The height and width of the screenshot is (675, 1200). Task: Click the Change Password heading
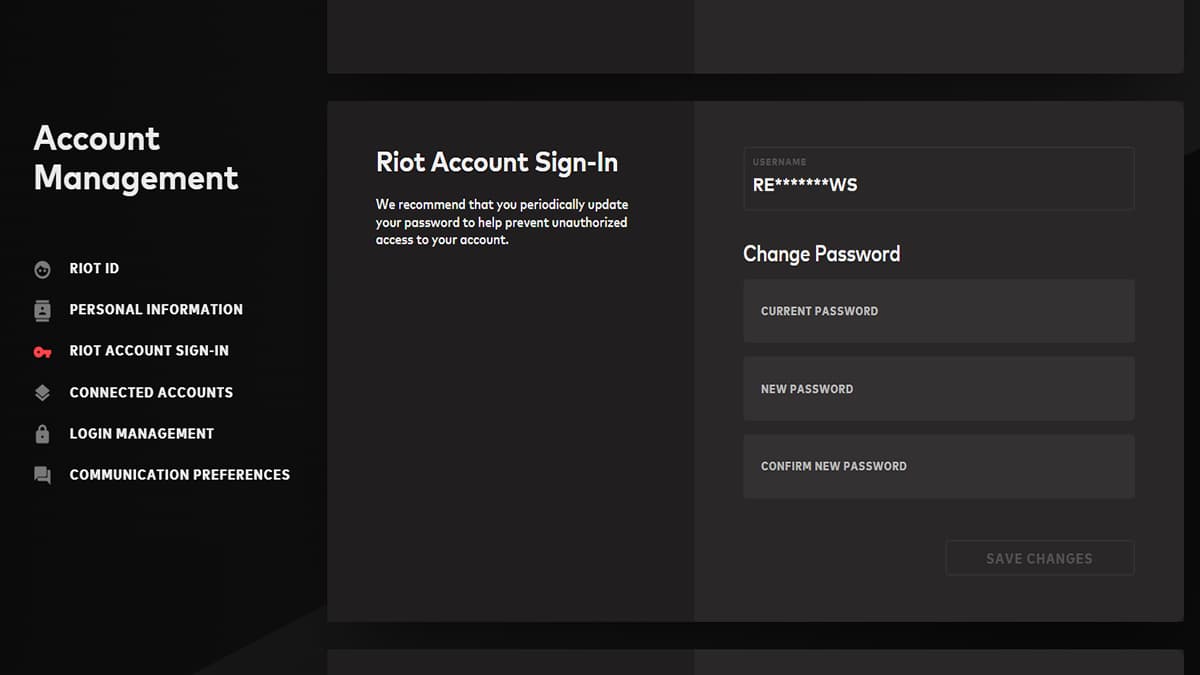[822, 254]
